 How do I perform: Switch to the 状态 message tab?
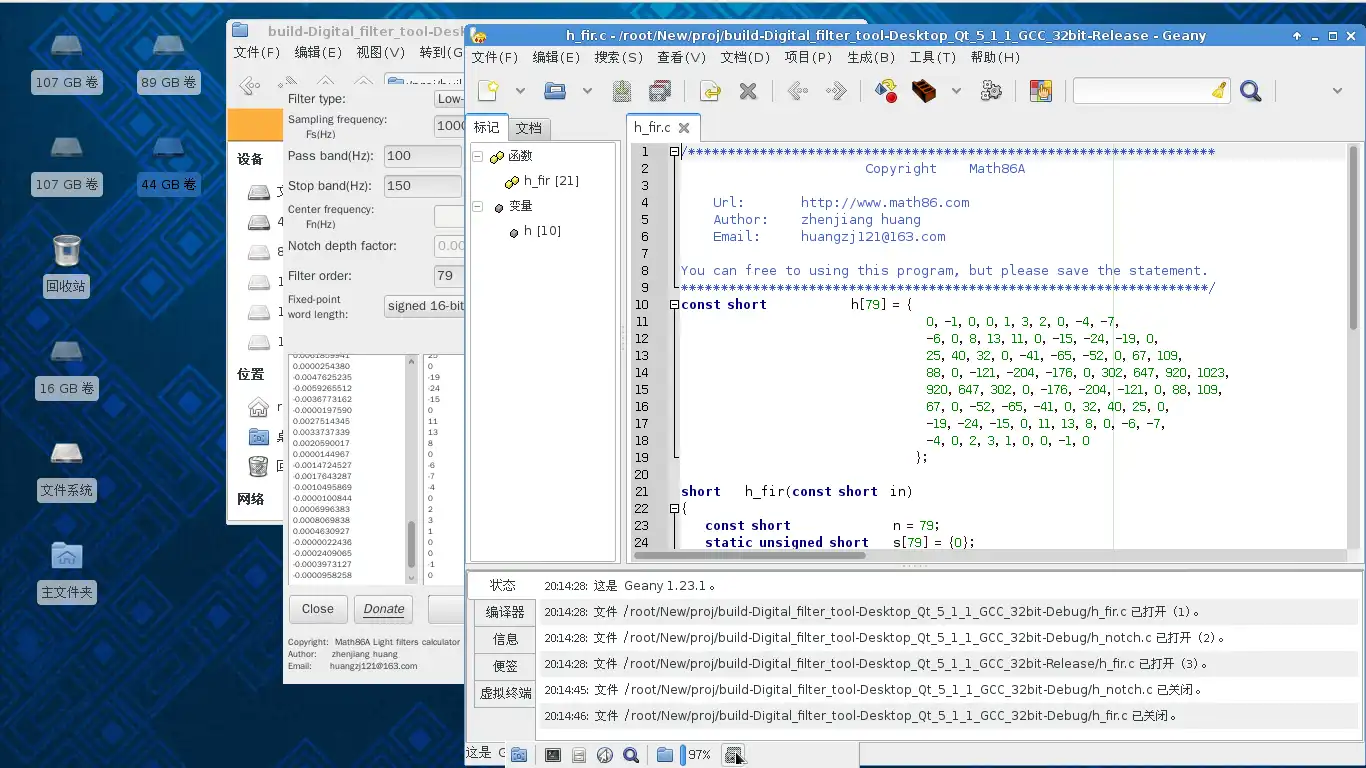click(503, 585)
